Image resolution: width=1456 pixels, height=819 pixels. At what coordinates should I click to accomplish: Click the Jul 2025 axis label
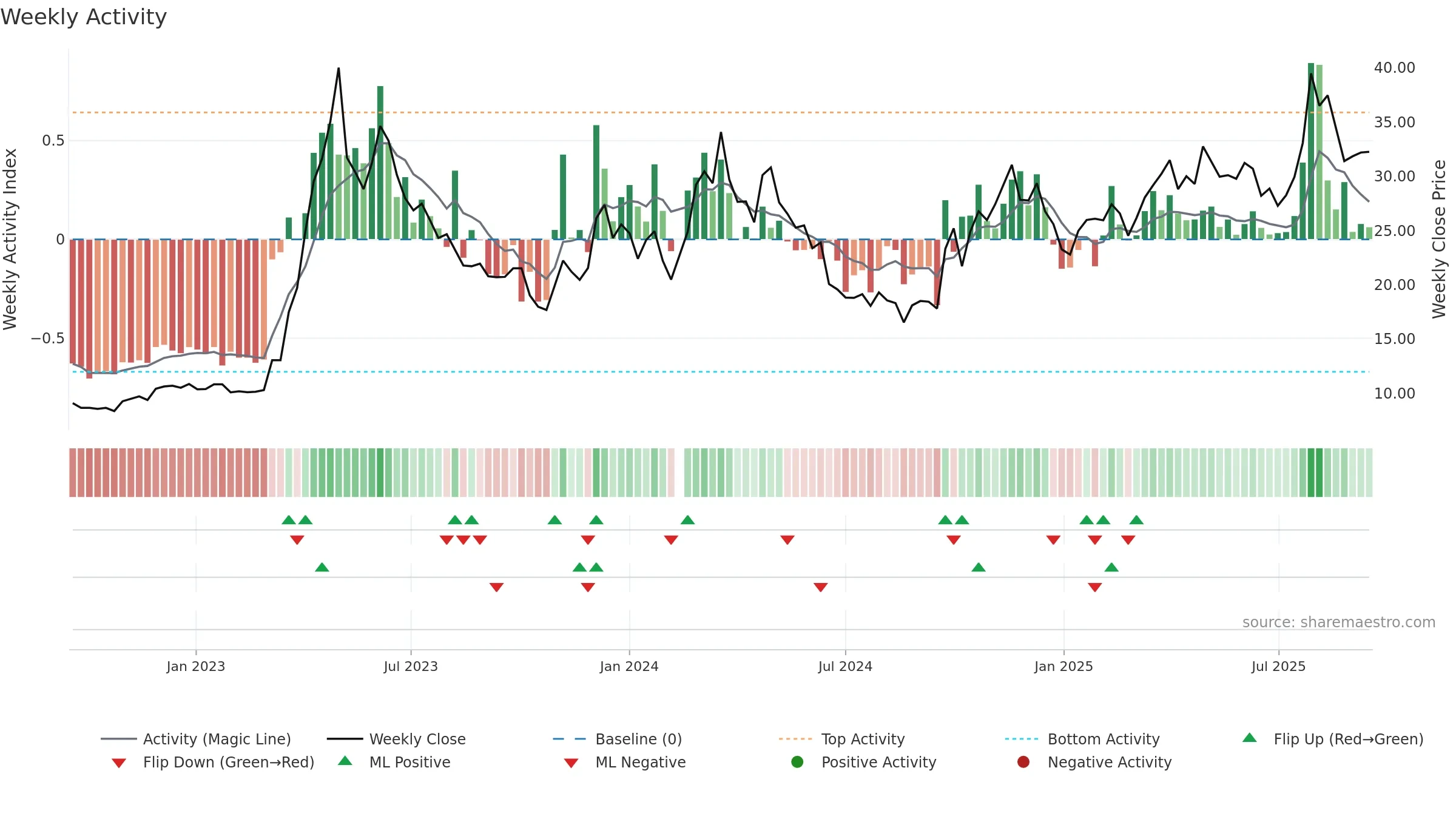[1278, 667]
